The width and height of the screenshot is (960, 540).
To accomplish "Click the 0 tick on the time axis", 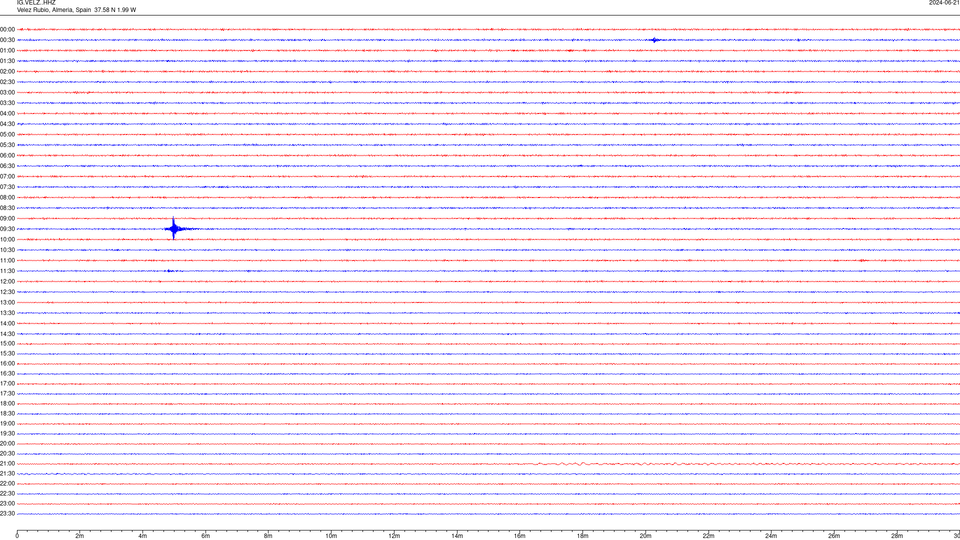I will pyautogui.click(x=17, y=536).
